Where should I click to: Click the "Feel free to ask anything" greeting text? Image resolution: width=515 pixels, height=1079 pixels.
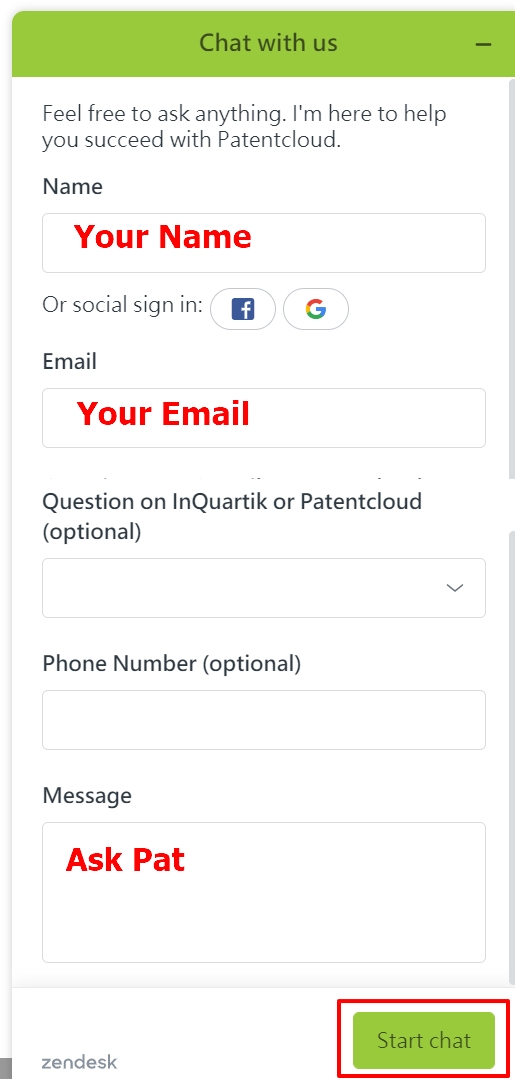click(244, 127)
